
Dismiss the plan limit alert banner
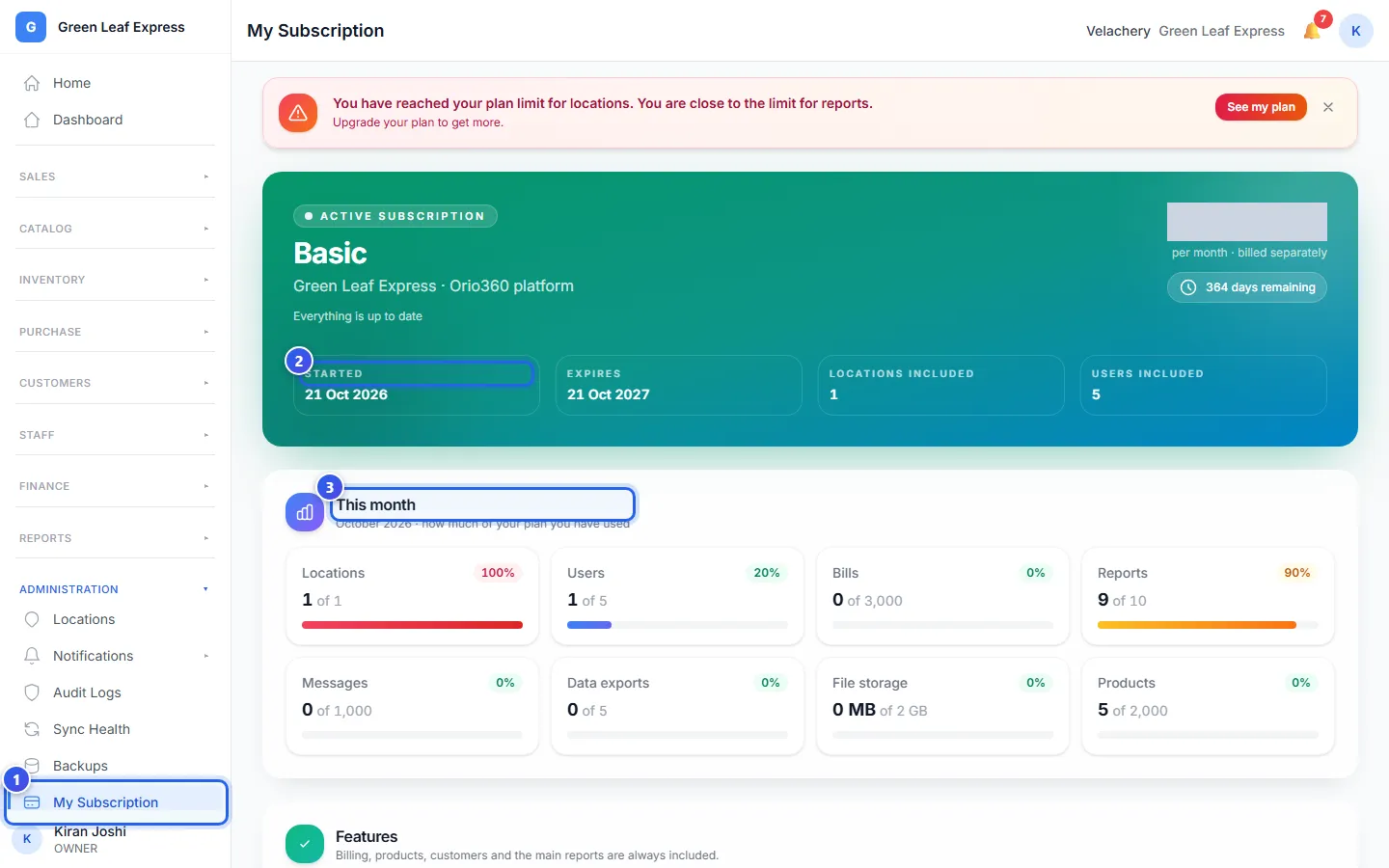pyautogui.click(x=1328, y=107)
